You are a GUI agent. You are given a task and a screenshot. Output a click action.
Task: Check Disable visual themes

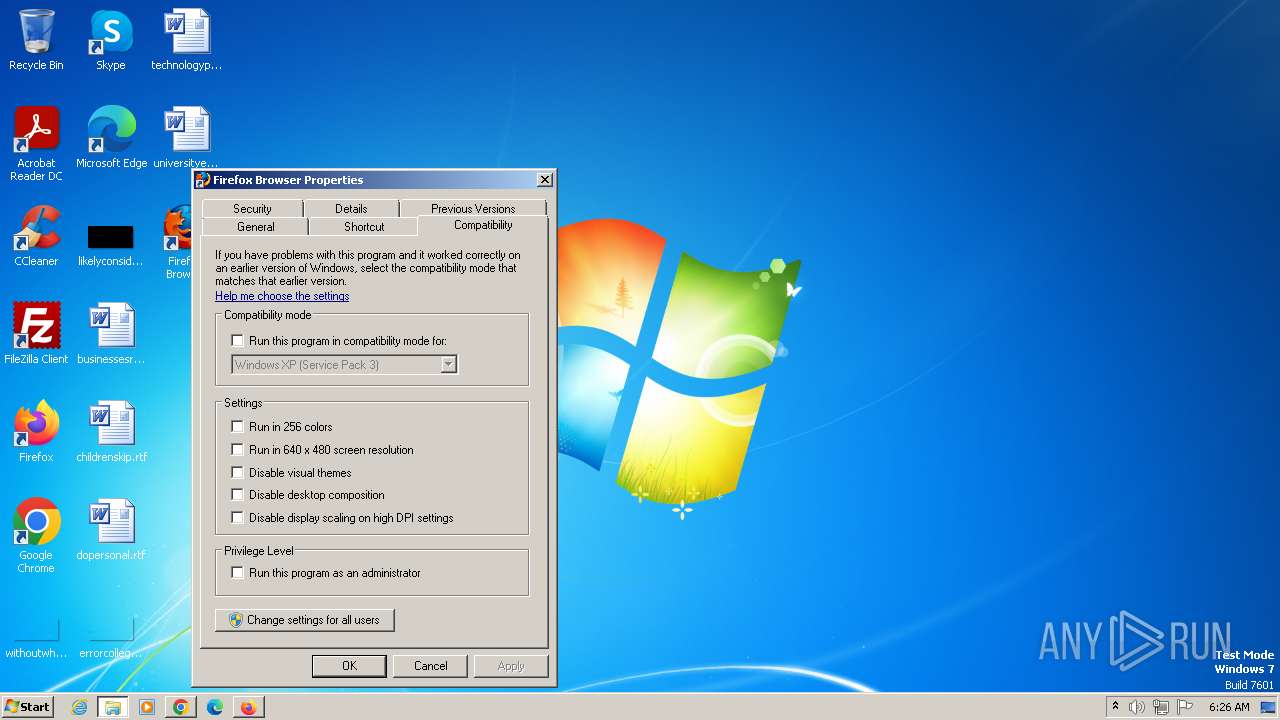[x=237, y=473]
